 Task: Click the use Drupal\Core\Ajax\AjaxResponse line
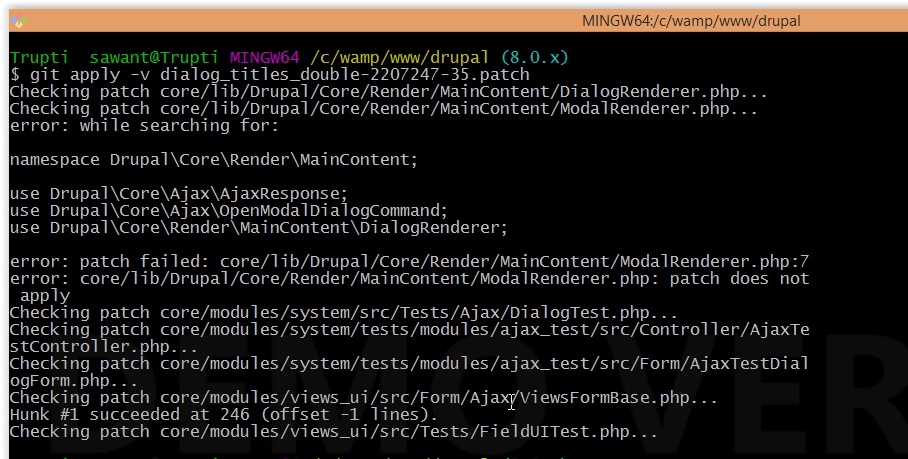click(x=178, y=194)
